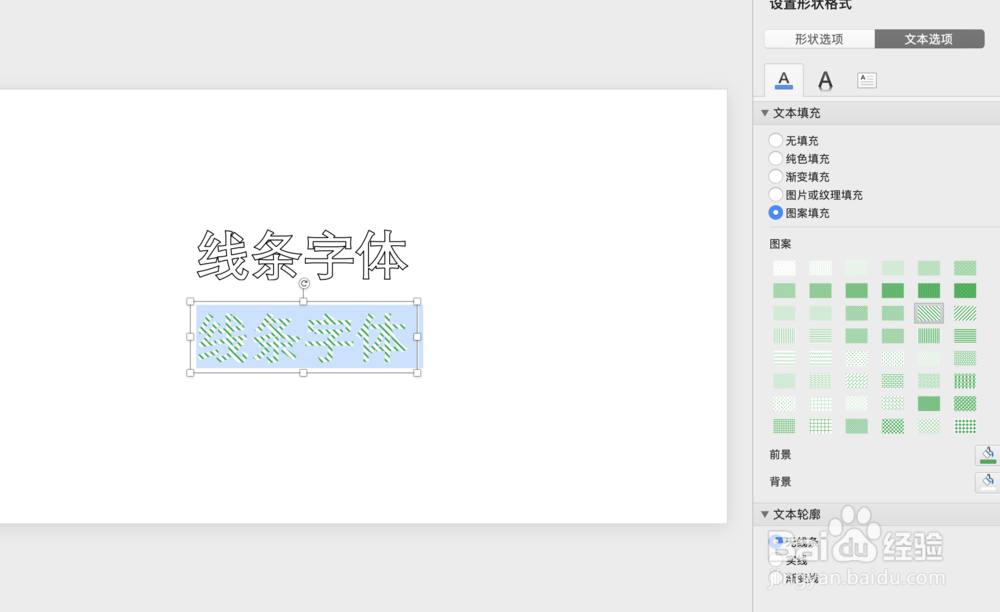The height and width of the screenshot is (612, 1000).
Task: Click the 背景 label
Action: click(x=780, y=481)
